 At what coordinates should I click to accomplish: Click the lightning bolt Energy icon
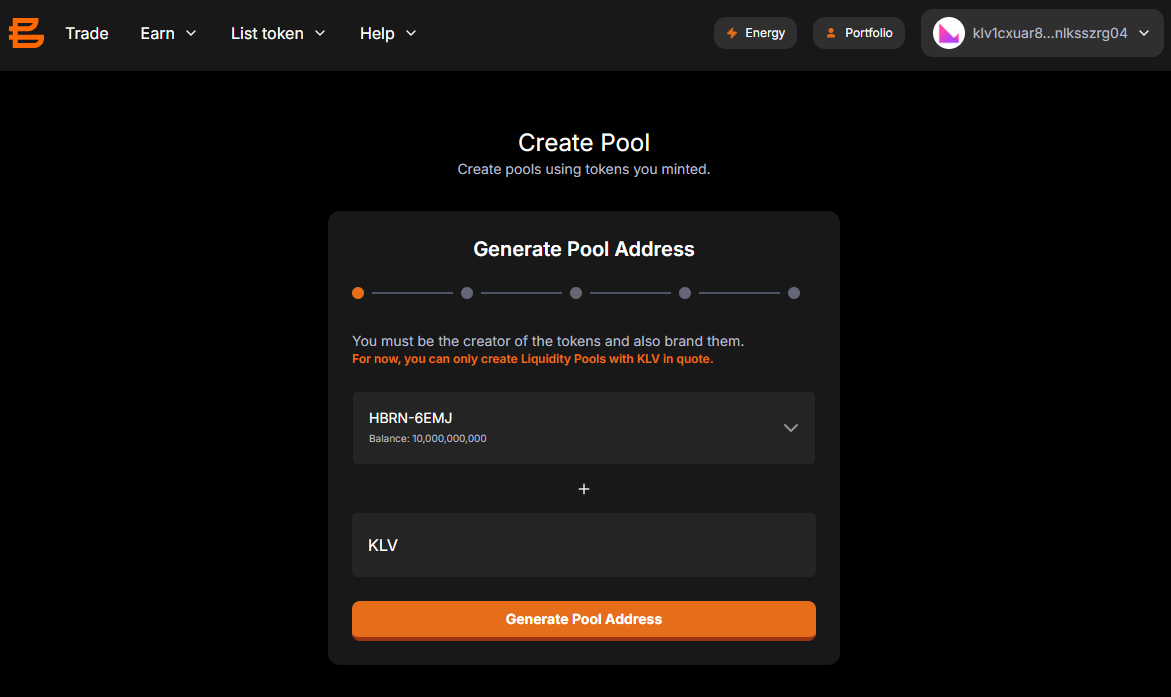(x=732, y=33)
